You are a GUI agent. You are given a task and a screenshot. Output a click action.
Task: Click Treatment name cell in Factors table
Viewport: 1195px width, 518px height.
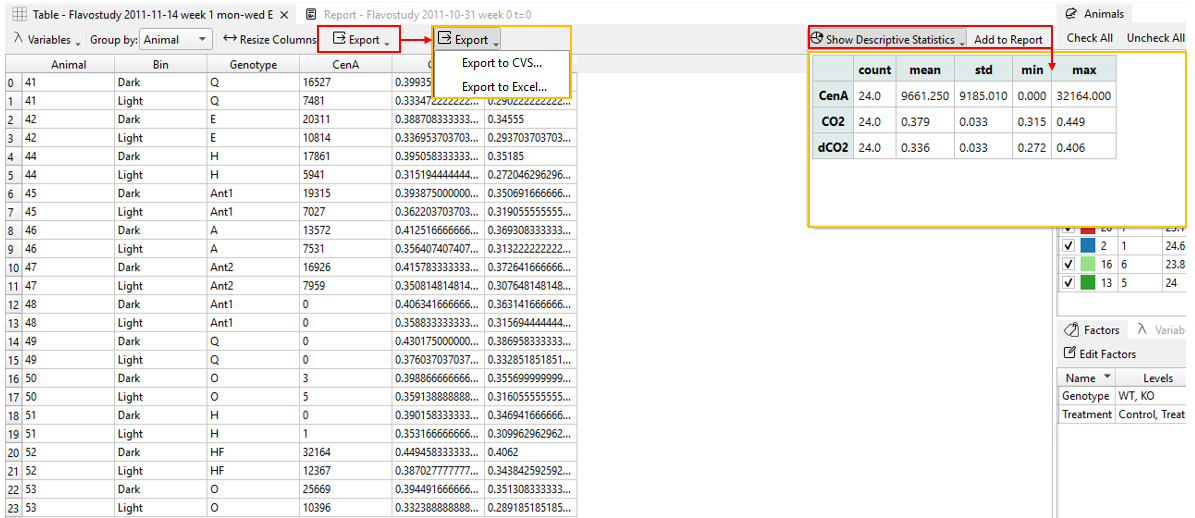point(1086,414)
